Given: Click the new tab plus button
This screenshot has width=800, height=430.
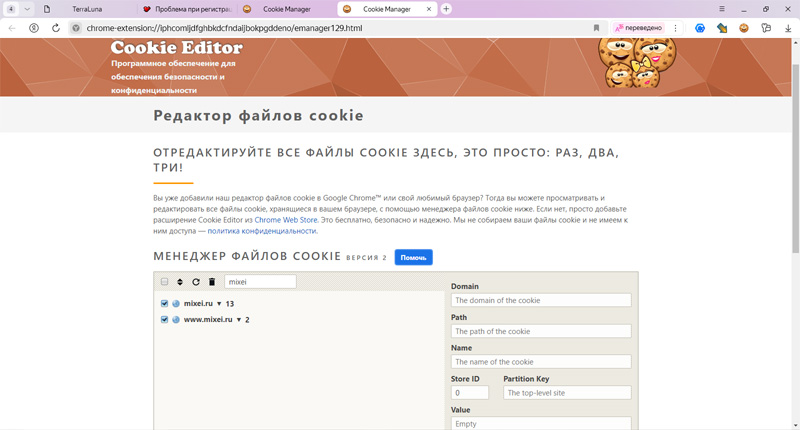Looking at the screenshot, I should coord(446,9).
